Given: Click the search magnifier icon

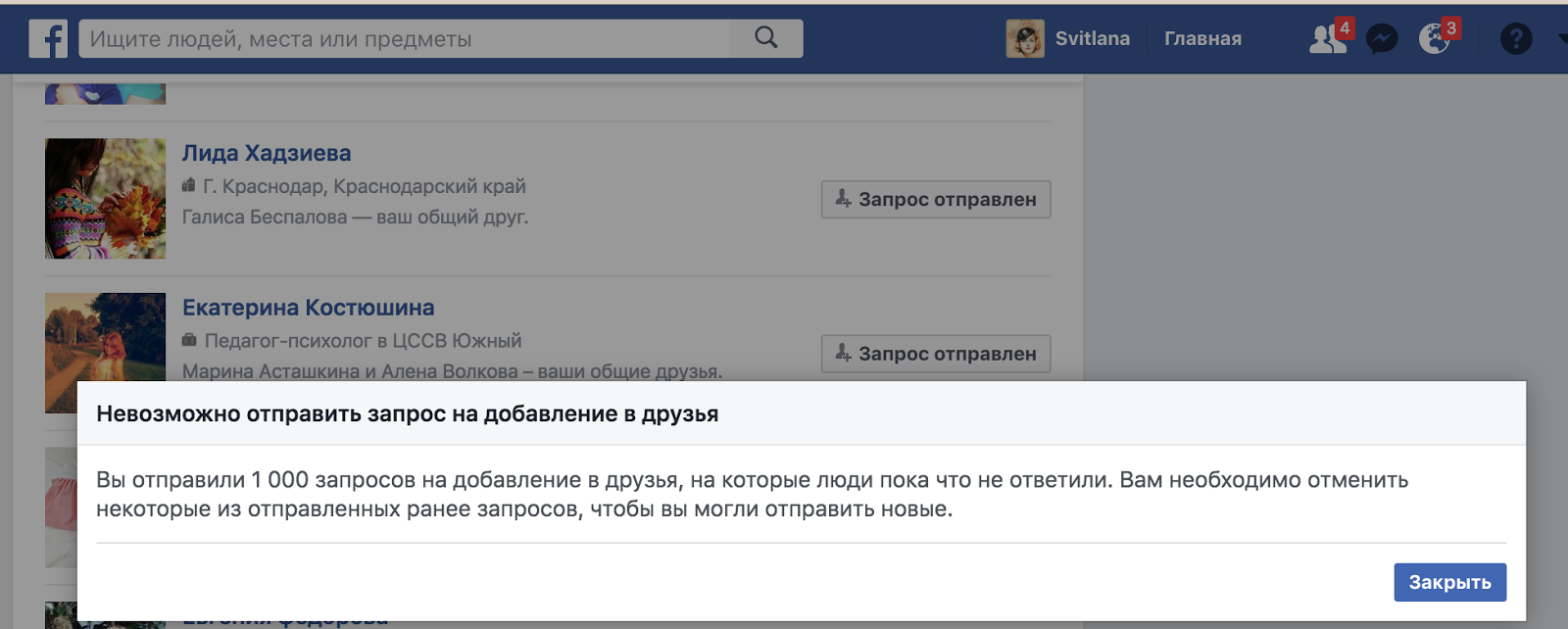Looking at the screenshot, I should pyautogui.click(x=766, y=38).
